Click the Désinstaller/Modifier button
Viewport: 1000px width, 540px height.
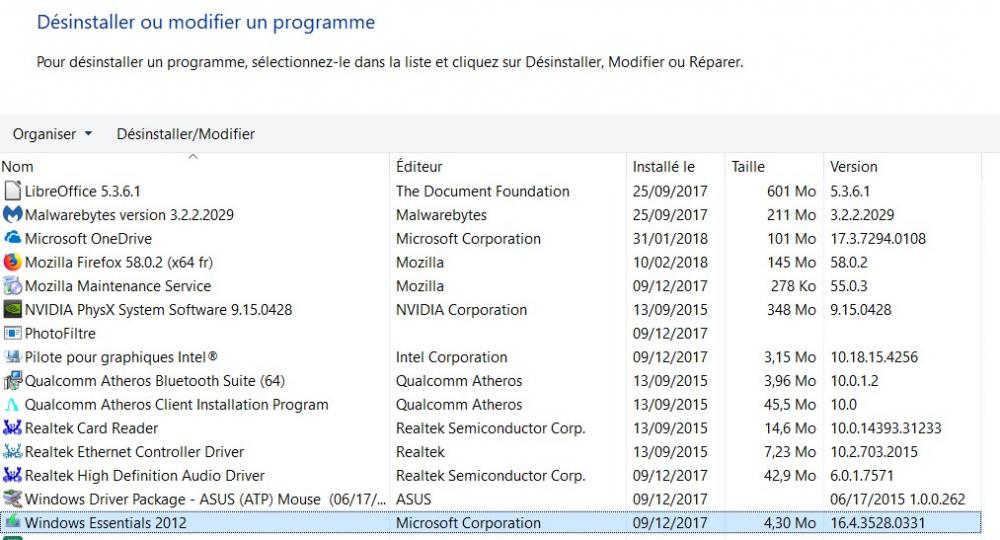pos(186,134)
